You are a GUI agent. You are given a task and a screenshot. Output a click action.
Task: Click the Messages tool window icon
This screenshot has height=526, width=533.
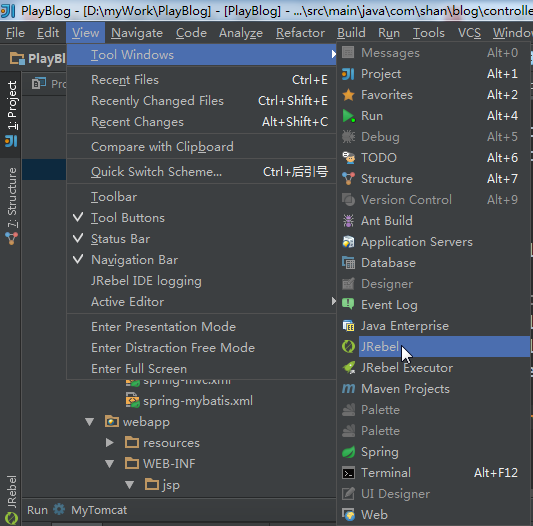tap(348, 53)
